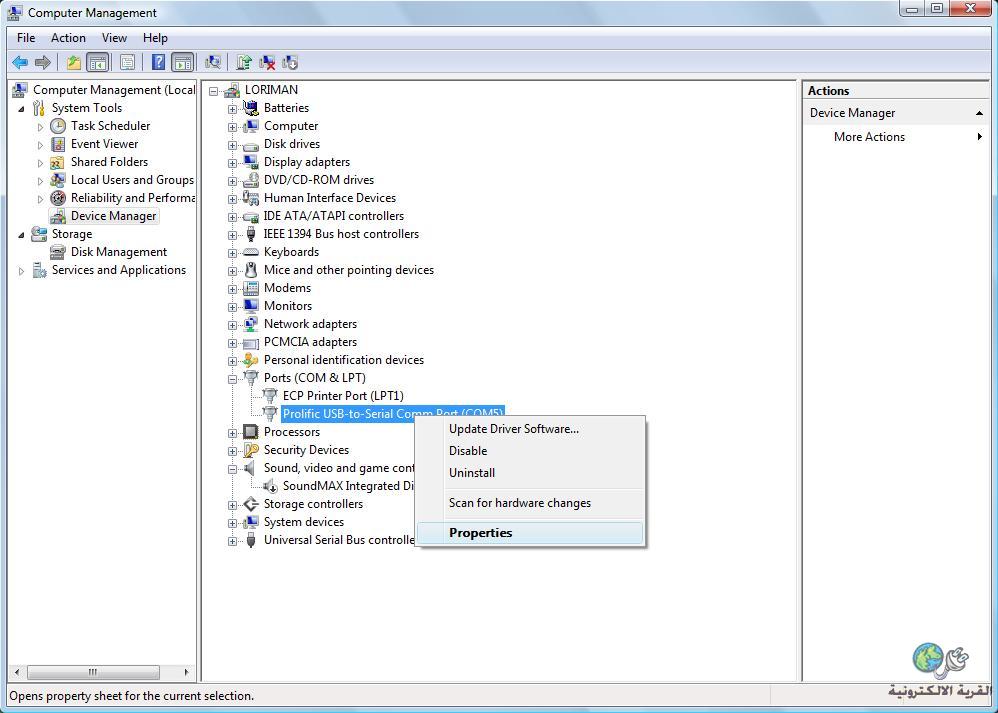Select ECP Printer Port (LPT1) device

click(343, 396)
